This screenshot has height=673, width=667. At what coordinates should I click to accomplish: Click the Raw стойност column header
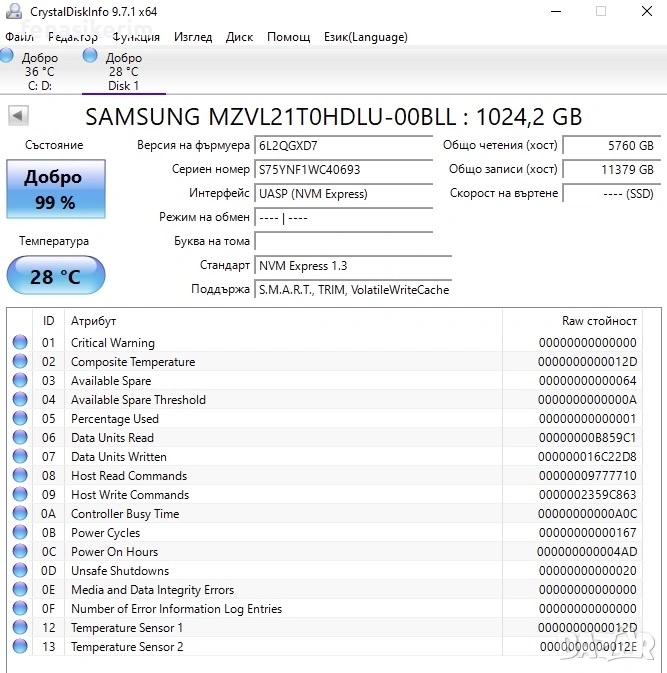point(598,321)
